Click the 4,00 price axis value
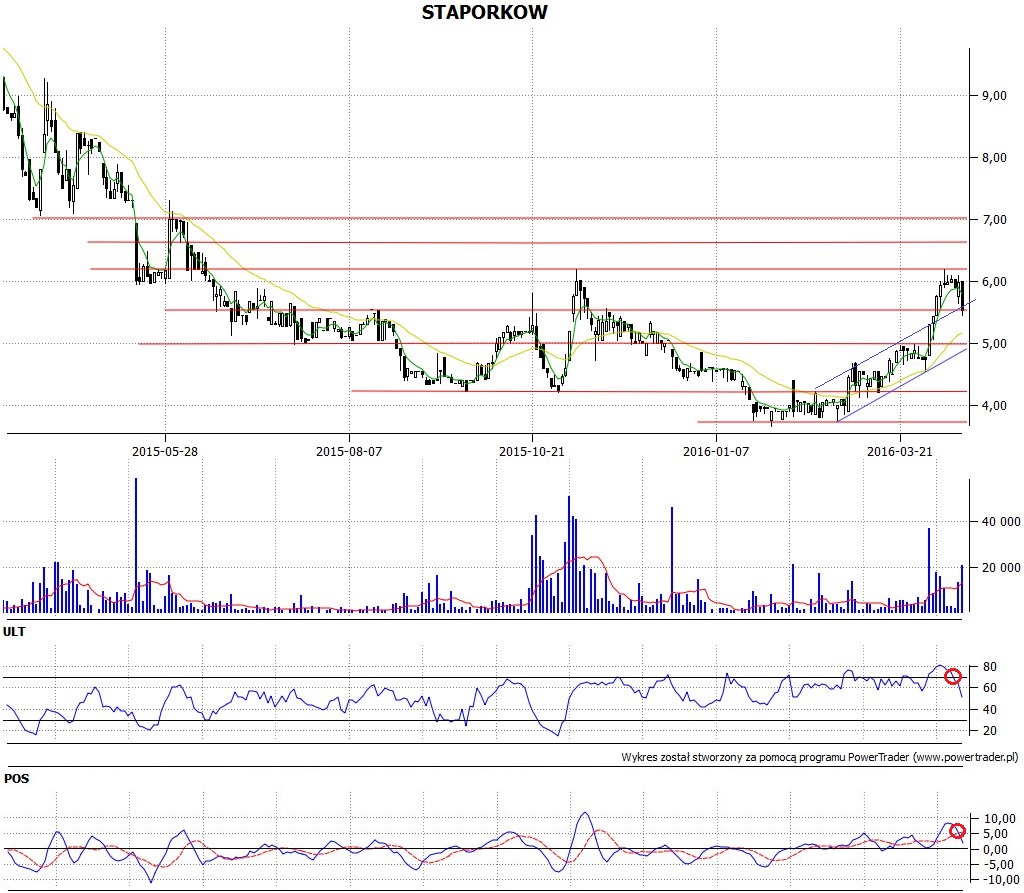The height and width of the screenshot is (893, 1024). (995, 406)
